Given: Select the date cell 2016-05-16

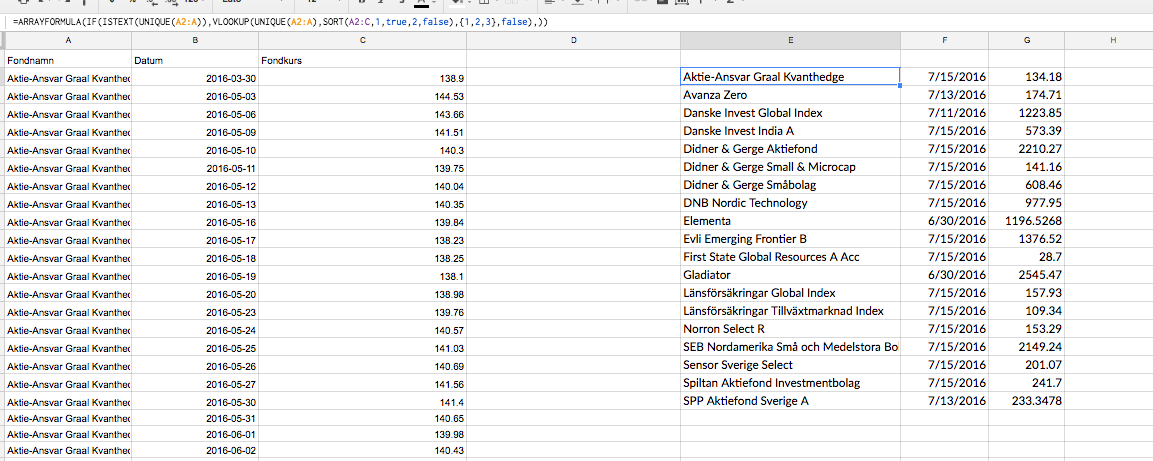Looking at the screenshot, I should click(x=195, y=222).
